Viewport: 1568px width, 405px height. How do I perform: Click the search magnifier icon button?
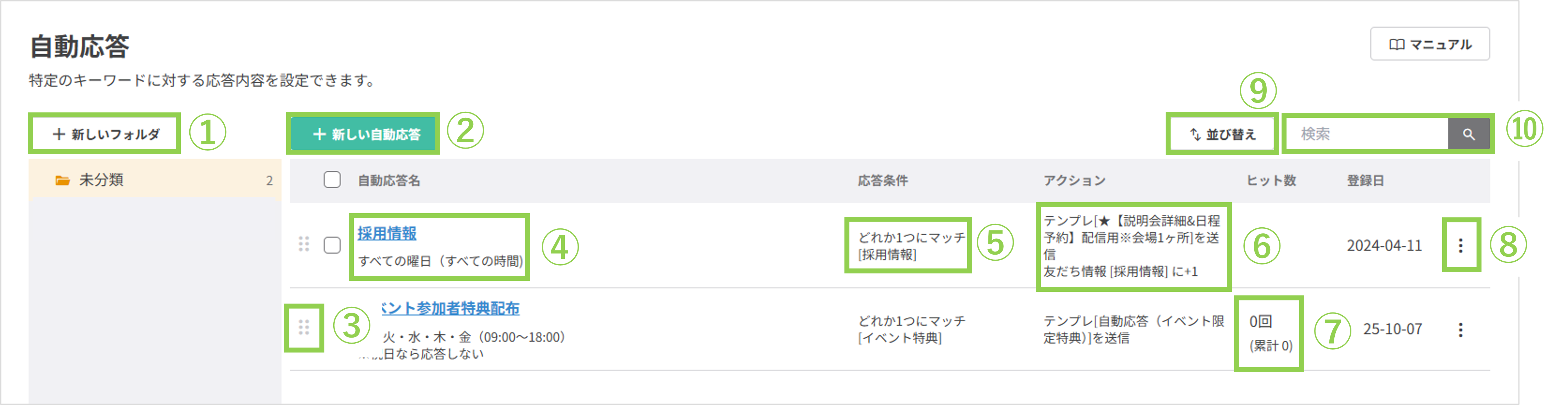(1468, 134)
